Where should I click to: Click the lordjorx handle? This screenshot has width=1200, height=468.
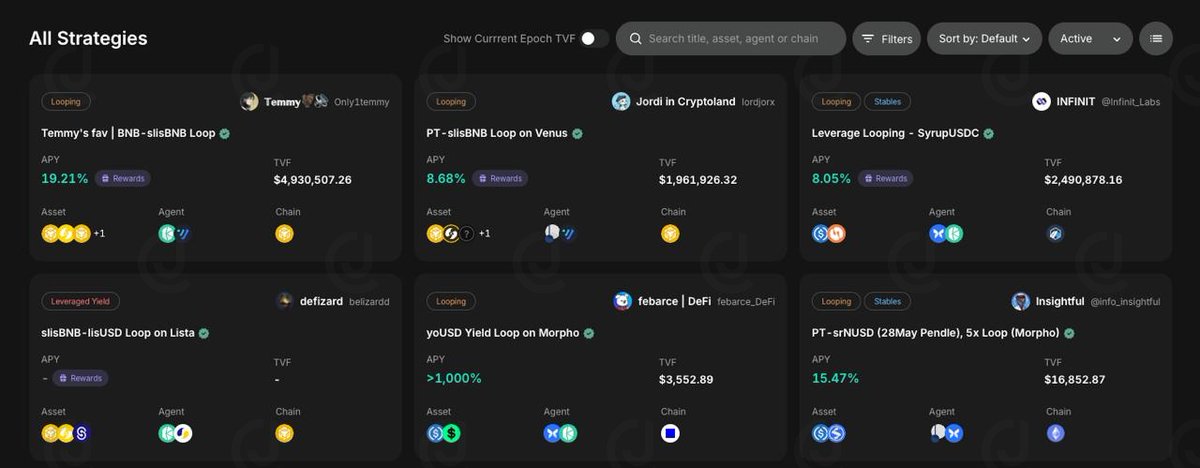(758, 102)
